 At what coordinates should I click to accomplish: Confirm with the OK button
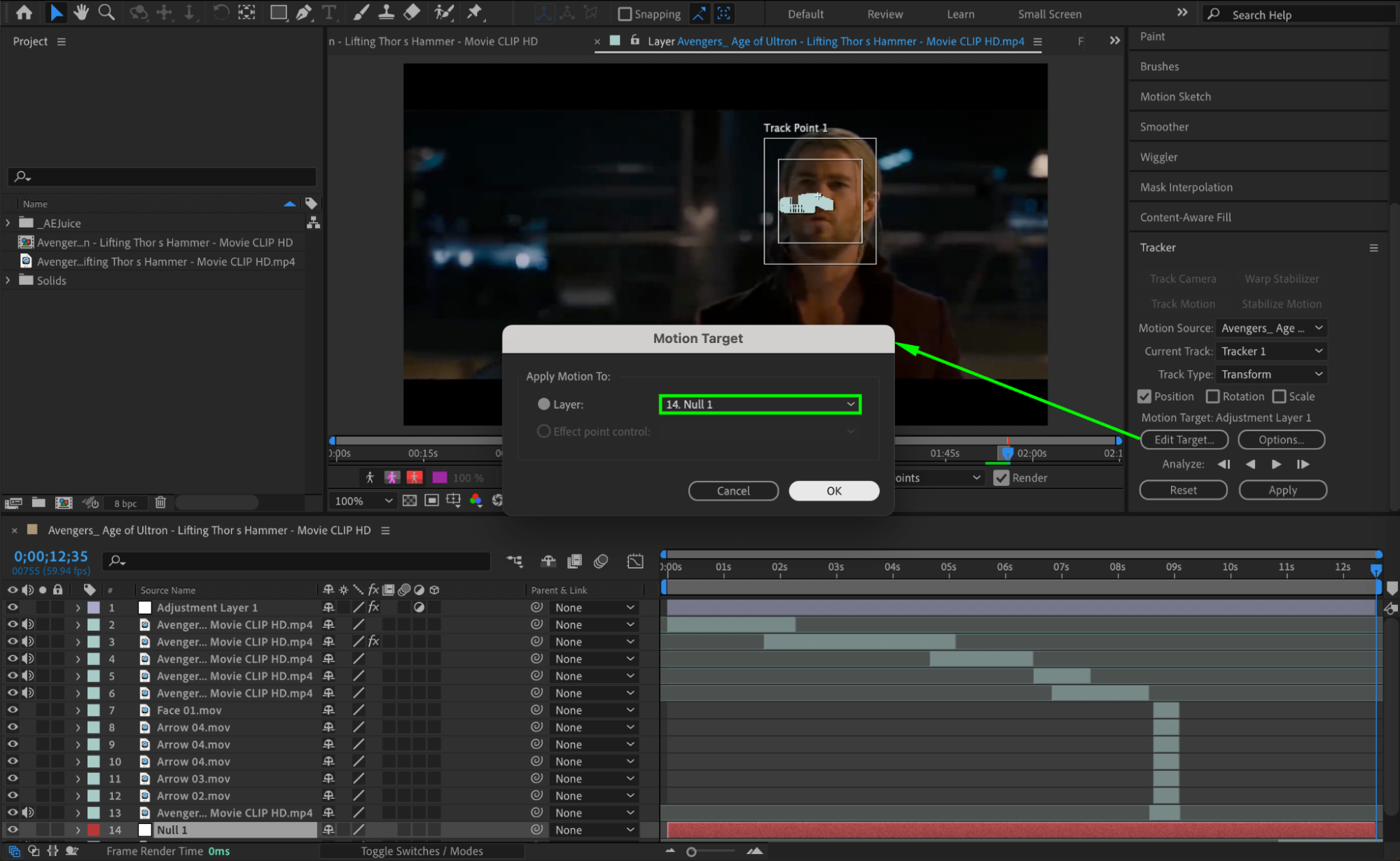(x=833, y=491)
